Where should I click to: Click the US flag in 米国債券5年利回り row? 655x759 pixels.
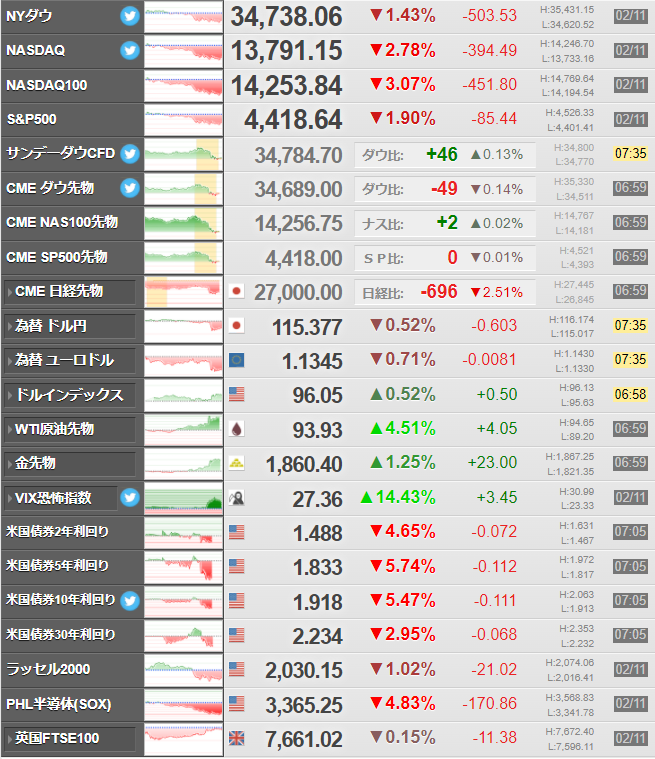[x=236, y=566]
